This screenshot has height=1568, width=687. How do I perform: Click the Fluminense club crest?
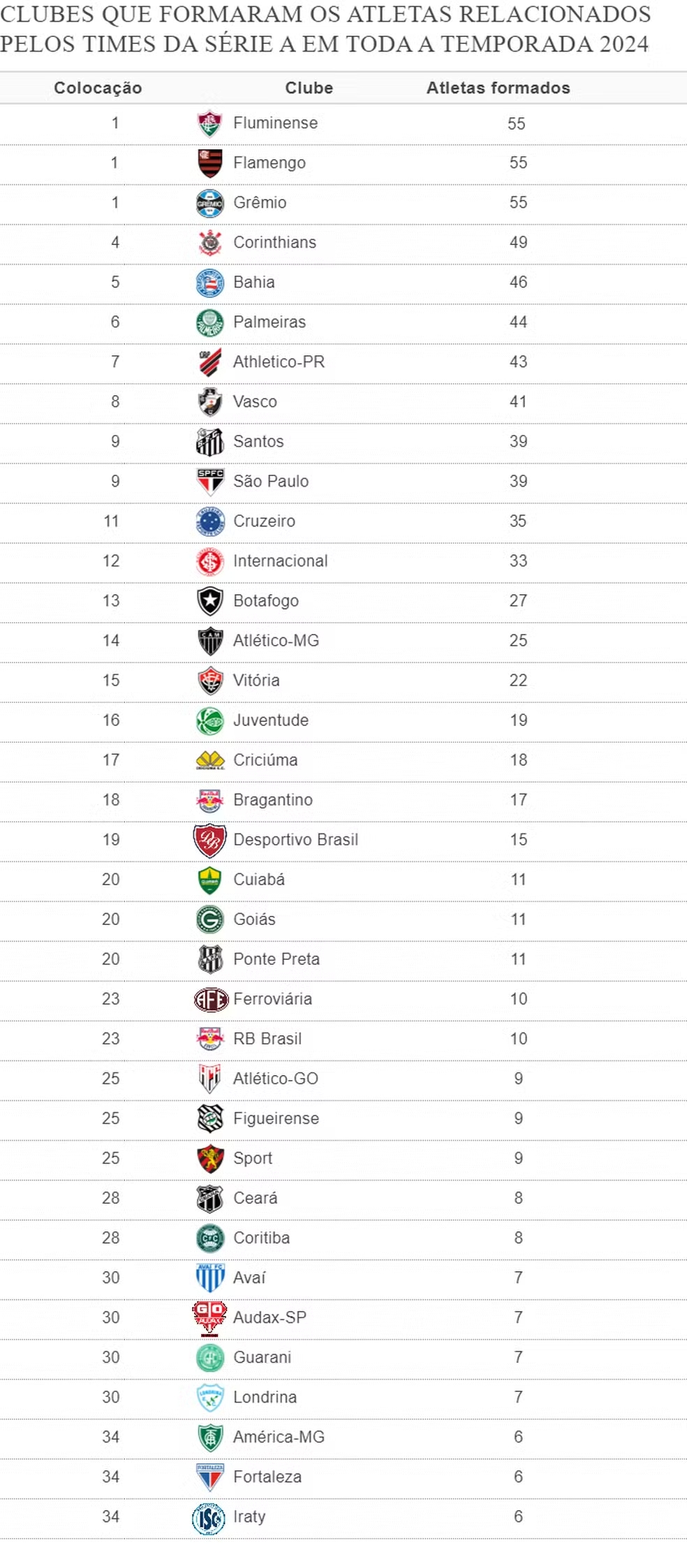[209, 124]
